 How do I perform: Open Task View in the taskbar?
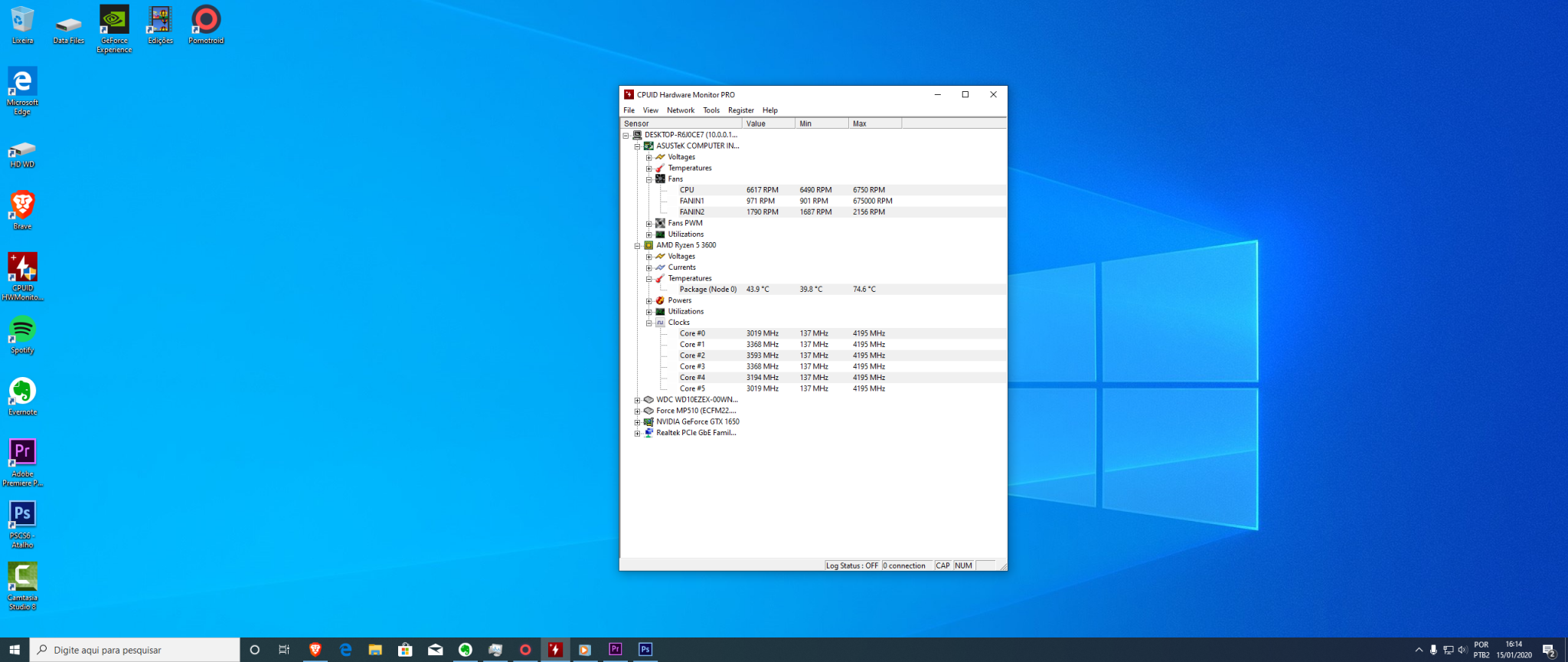point(284,650)
